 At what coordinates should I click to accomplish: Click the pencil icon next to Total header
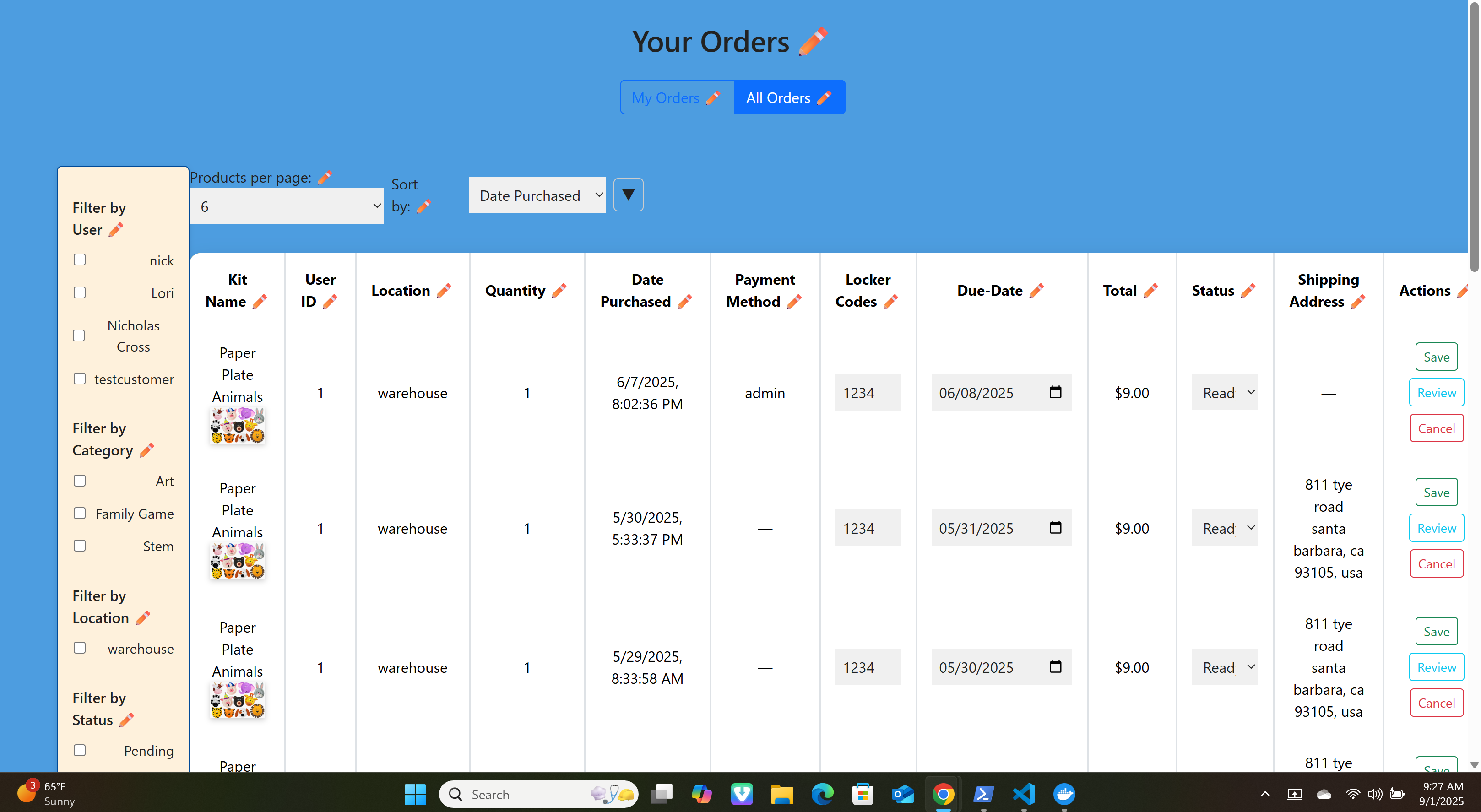(1150, 291)
